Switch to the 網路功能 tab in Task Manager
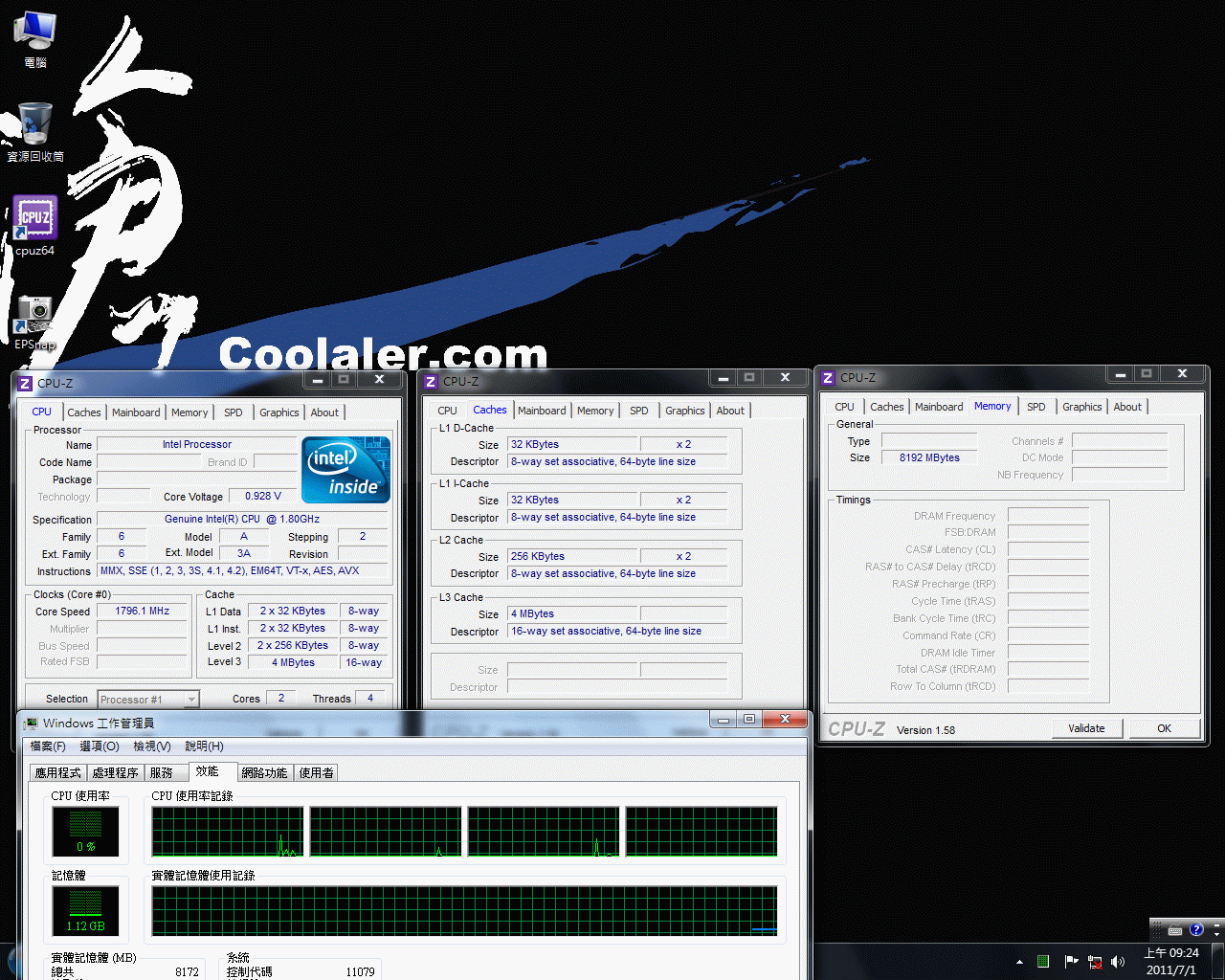Viewport: 1225px width, 980px height. click(264, 773)
